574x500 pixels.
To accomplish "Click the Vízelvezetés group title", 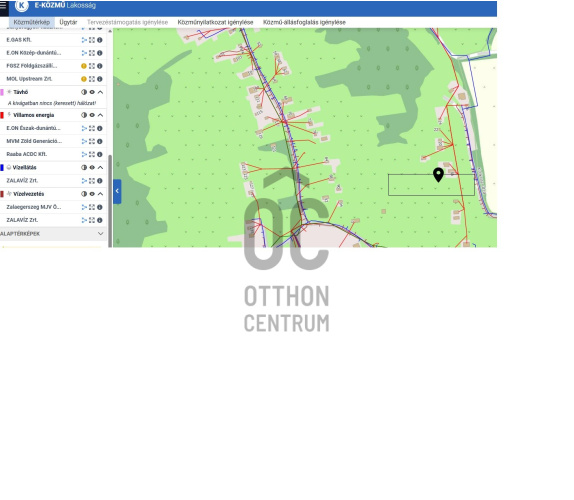I will tap(29, 194).
